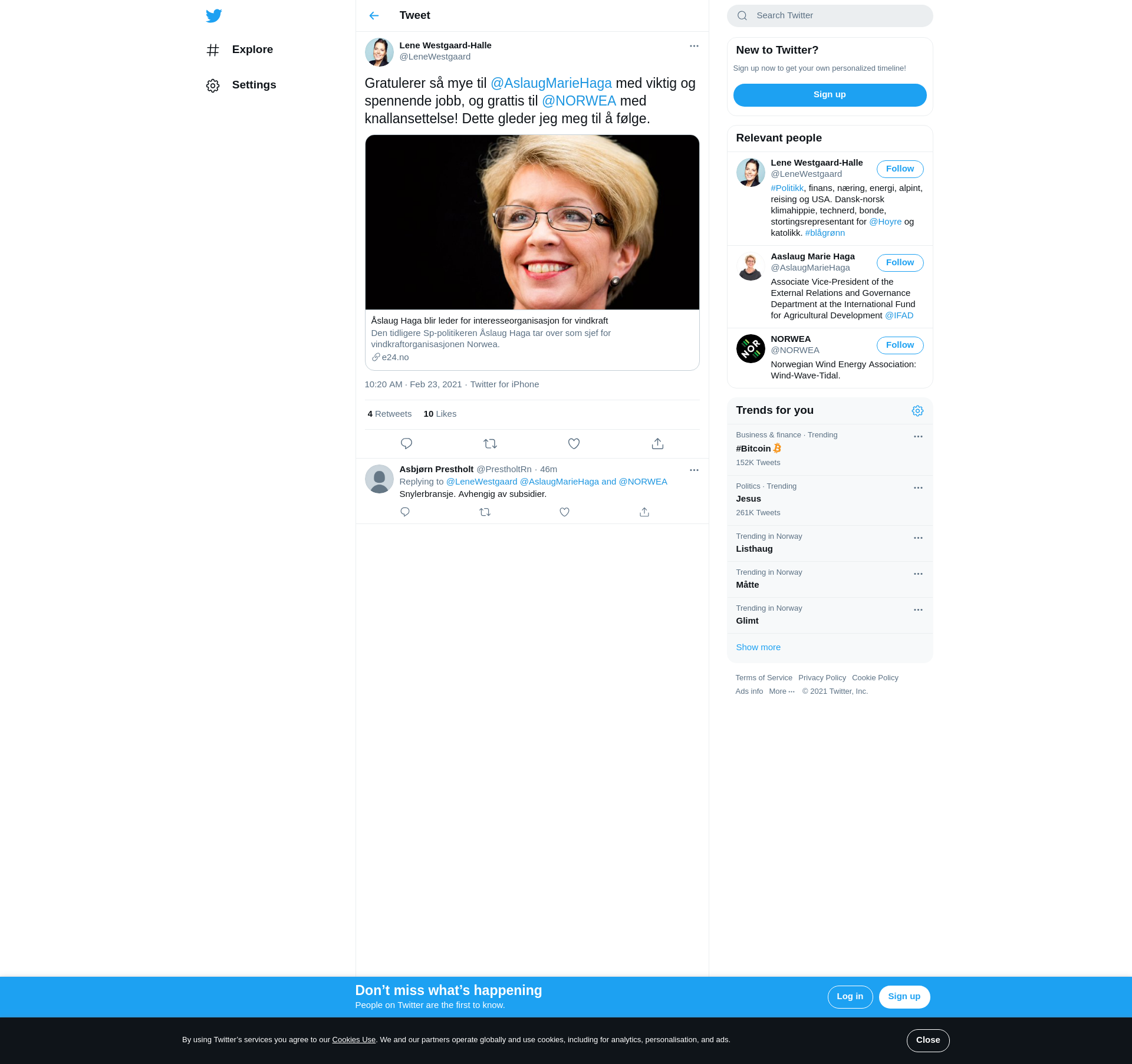This screenshot has height=1064, width=1132.
Task: Open the e24.no article link
Action: (x=390, y=357)
